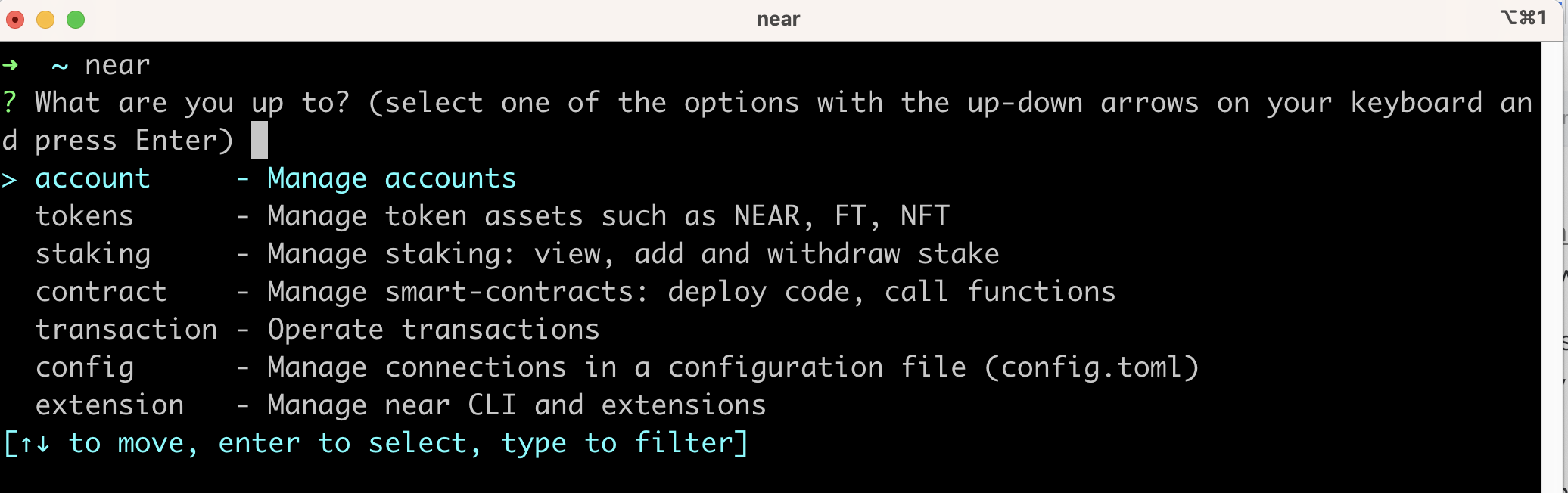The height and width of the screenshot is (493, 1568).
Task: Click the tilde directory indicator in prompt
Action: [x=60, y=67]
